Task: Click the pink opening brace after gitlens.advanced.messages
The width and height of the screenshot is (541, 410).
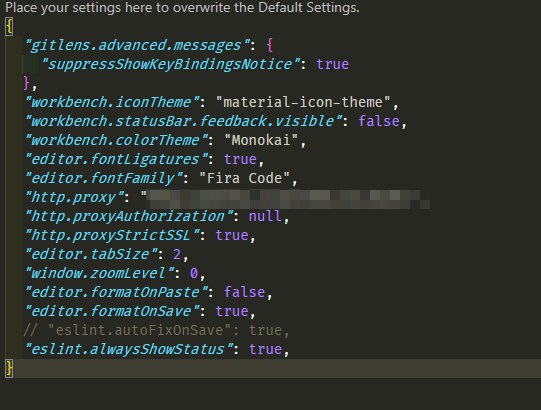Action: click(270, 46)
